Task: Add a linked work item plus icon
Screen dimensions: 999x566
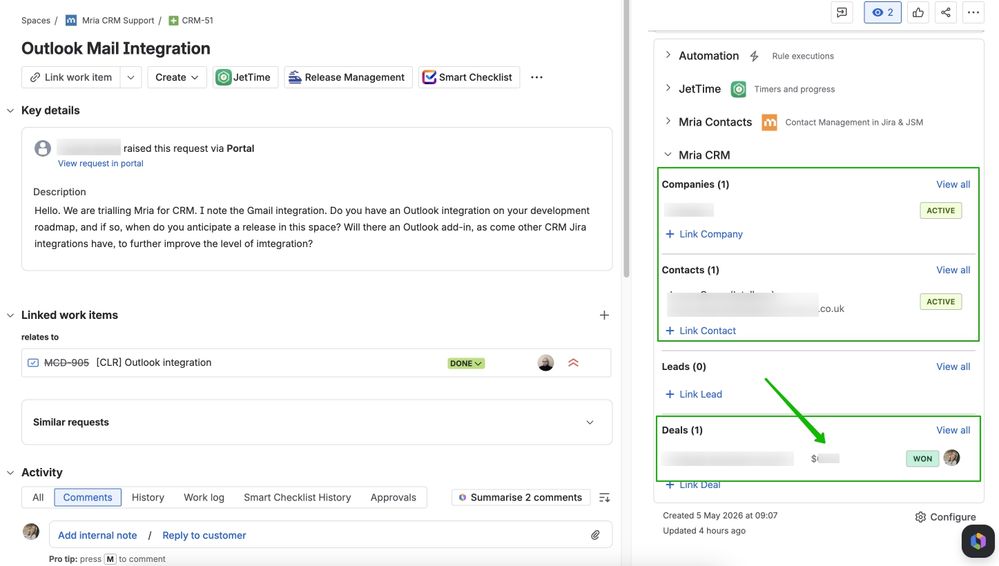Action: (604, 315)
